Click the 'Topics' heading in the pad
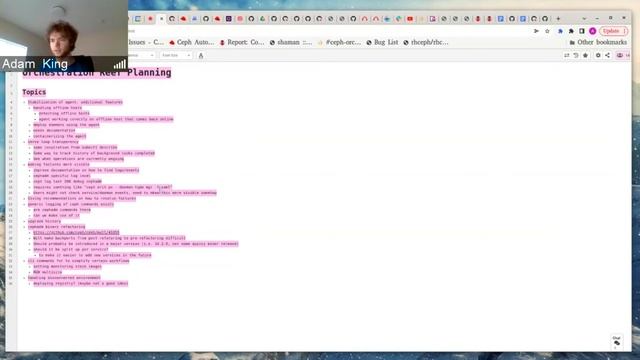640x360 pixels. pos(34,92)
